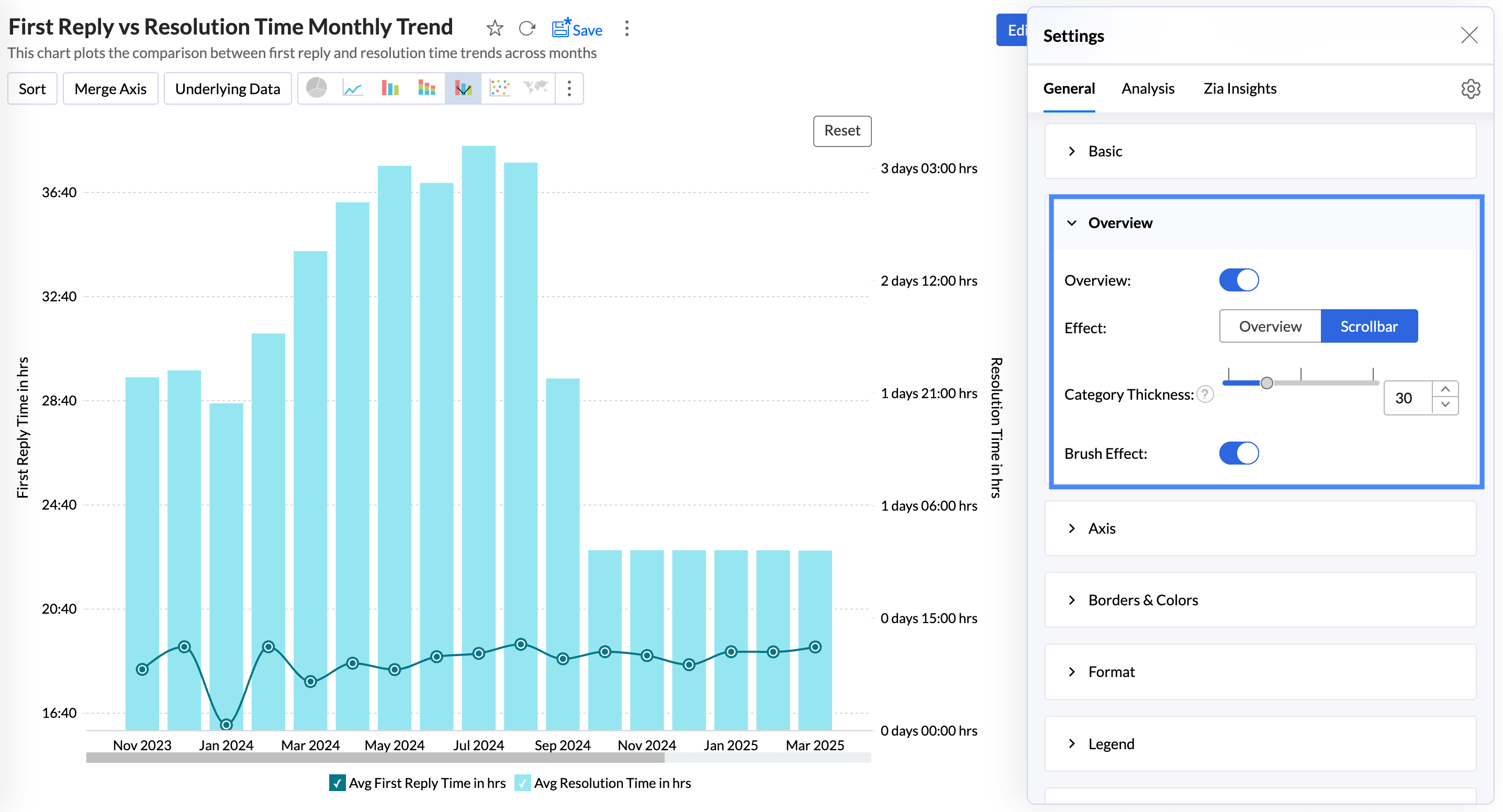Pick the scatter chart type icon
Image resolution: width=1503 pixels, height=812 pixels.
(x=499, y=88)
